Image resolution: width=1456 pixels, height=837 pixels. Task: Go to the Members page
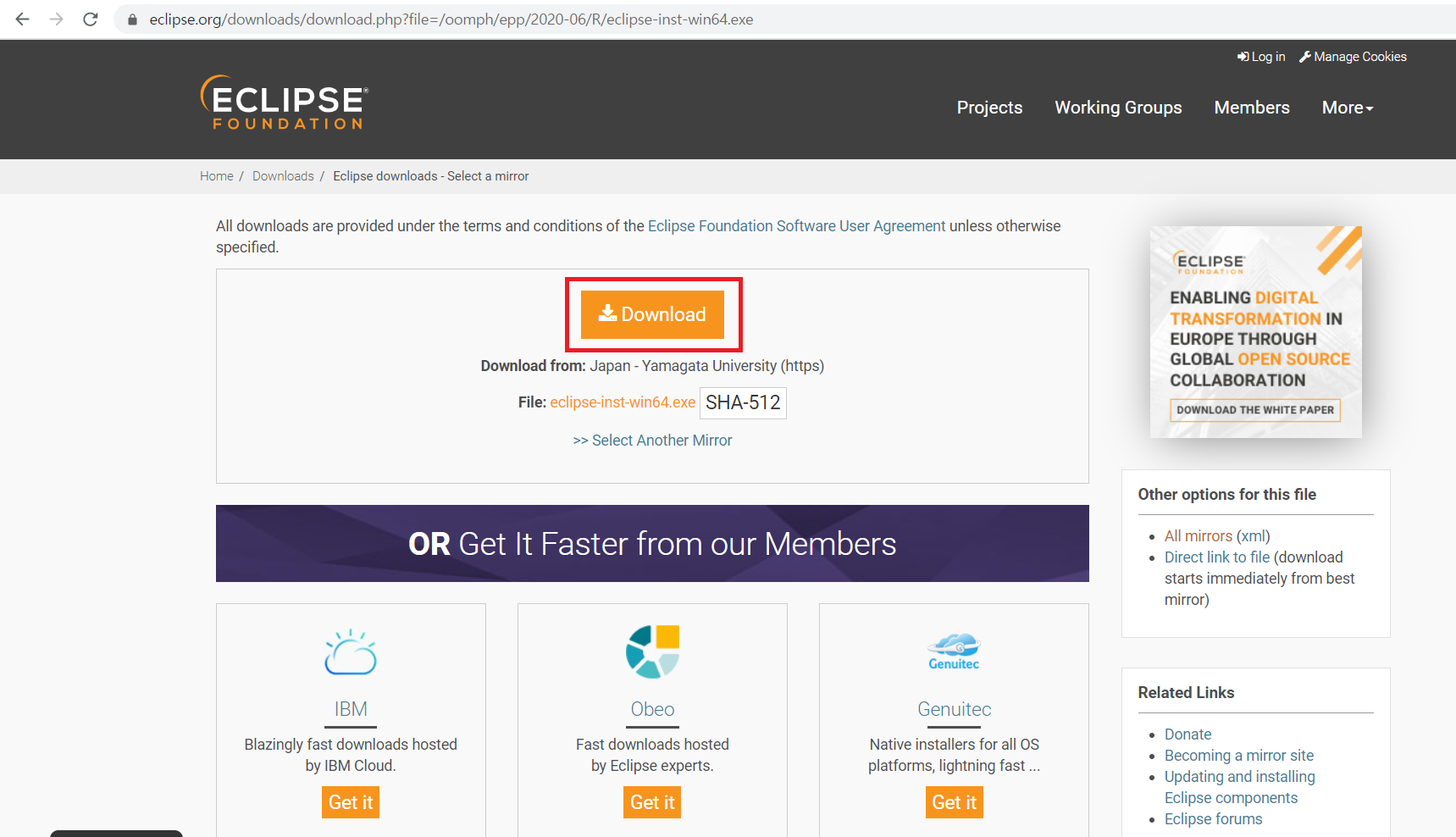click(x=1252, y=108)
